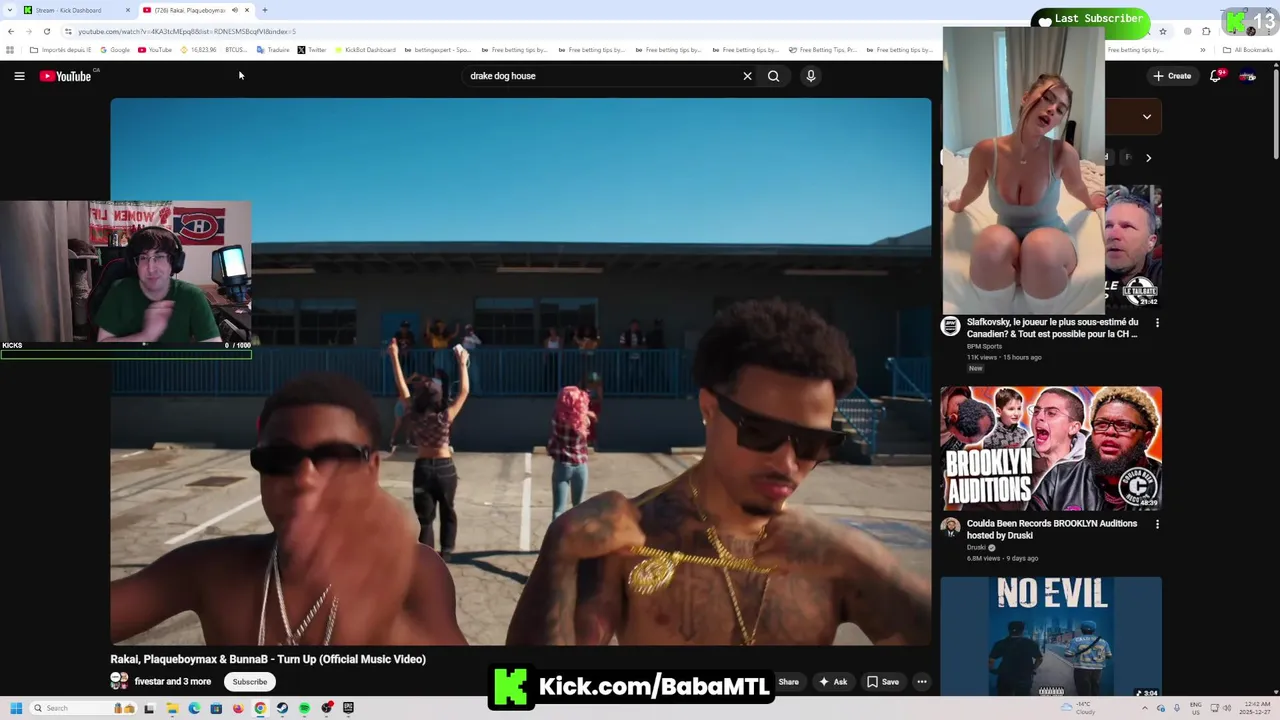Viewport: 1280px width, 720px height.
Task: Clear the search text with the X
Action: coord(747,76)
